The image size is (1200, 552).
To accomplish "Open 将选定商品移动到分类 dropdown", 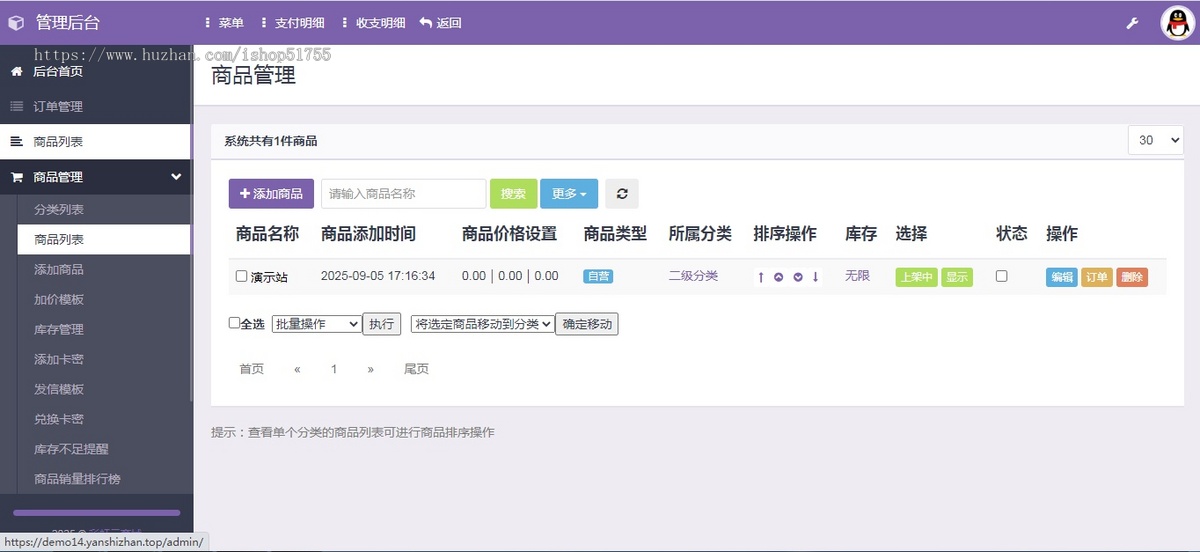I will [482, 324].
